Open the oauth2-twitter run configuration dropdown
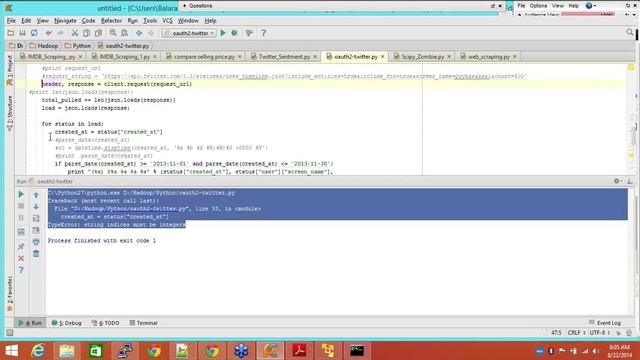Image resolution: width=640 pixels, height=360 pixels. [189, 33]
